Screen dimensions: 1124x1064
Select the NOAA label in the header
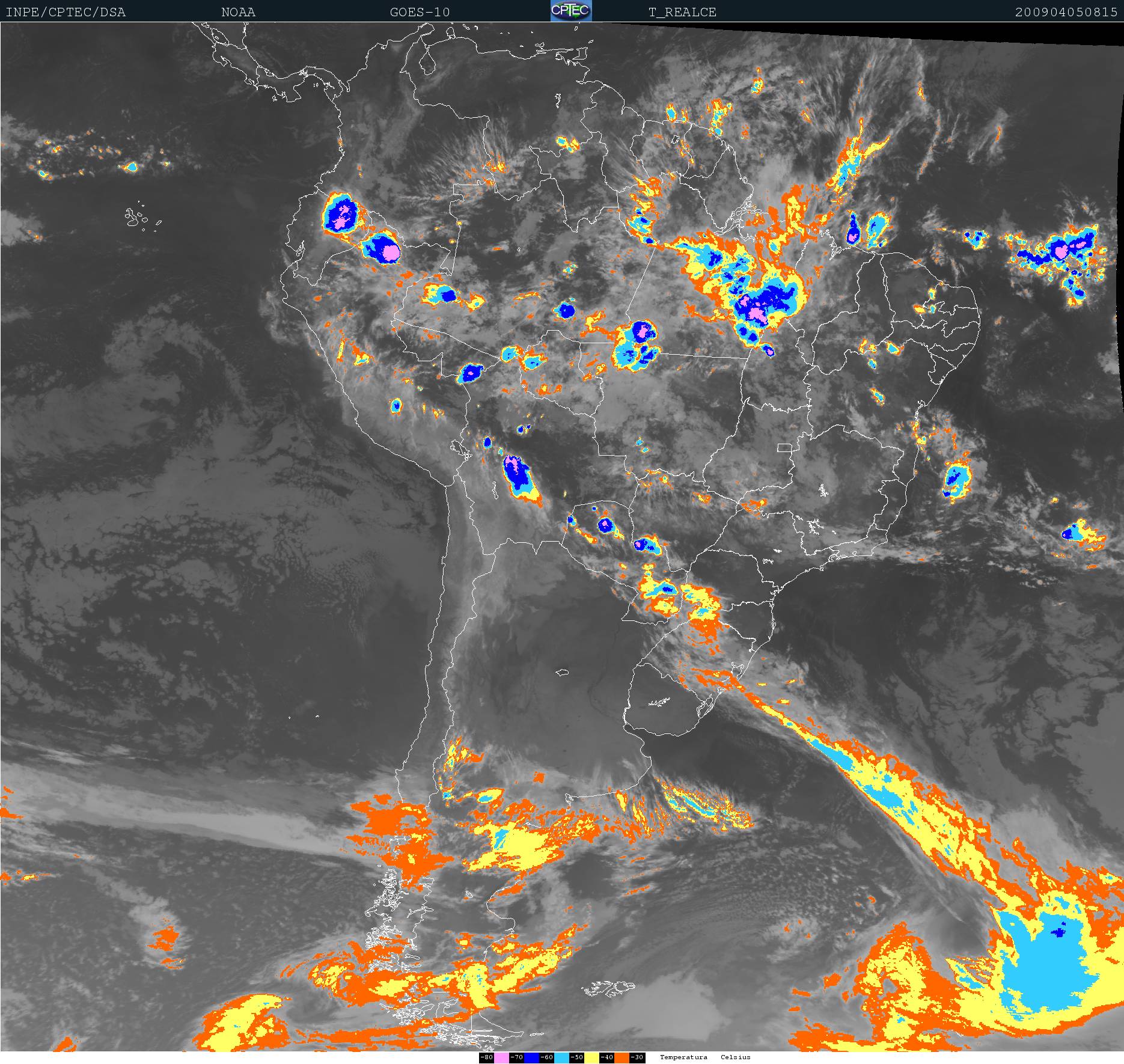[238, 12]
